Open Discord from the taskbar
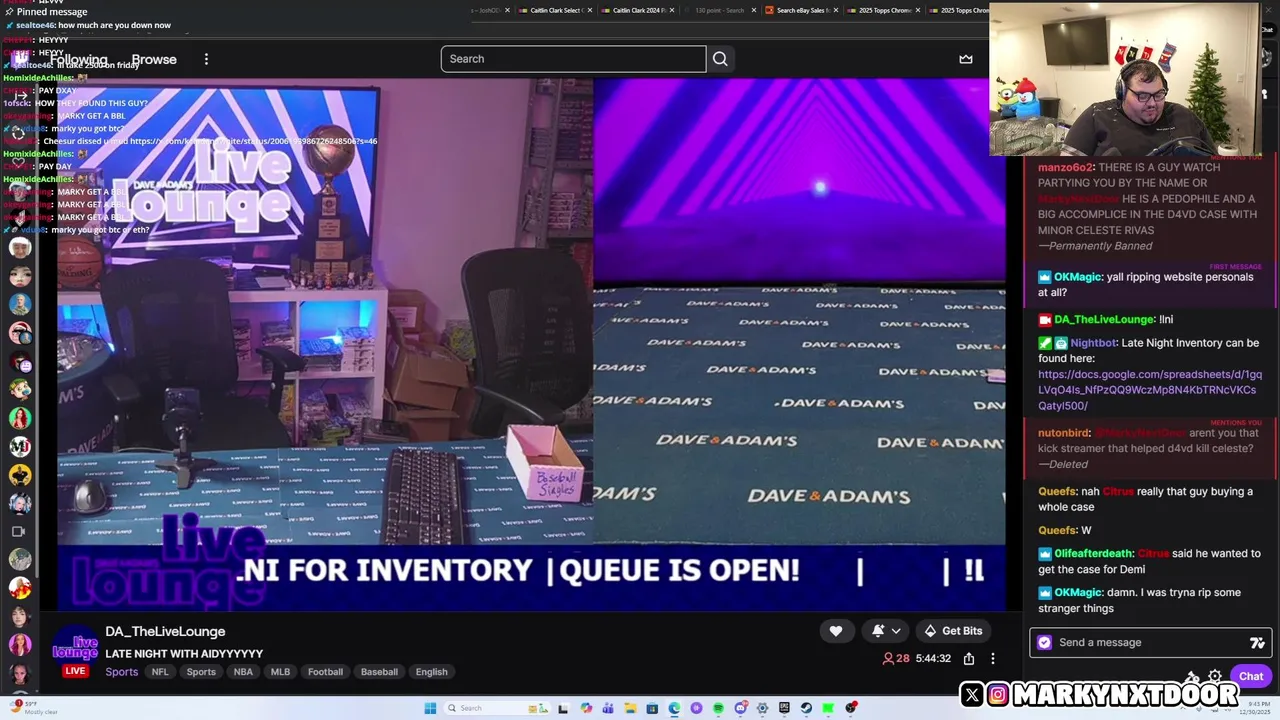 click(740, 708)
